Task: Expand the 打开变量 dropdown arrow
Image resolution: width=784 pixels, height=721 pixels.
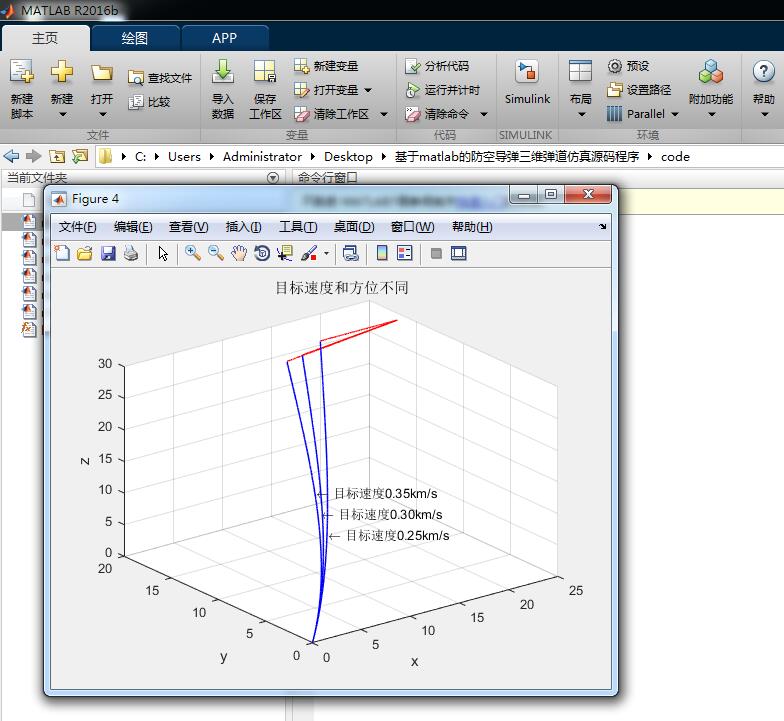Action: tap(368, 90)
